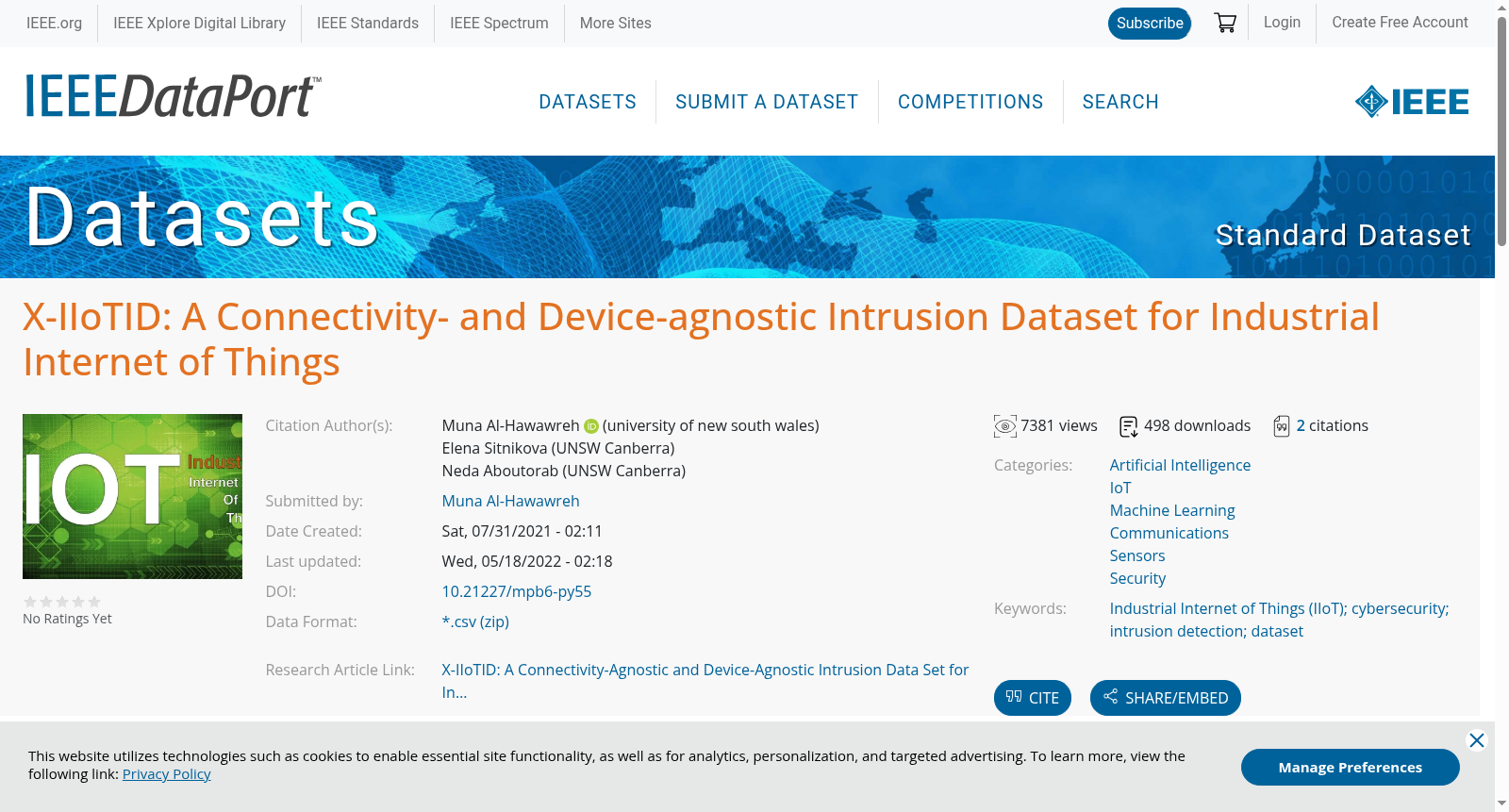Click the '498 downloads' text
The height and width of the screenshot is (812, 1509).
(1198, 426)
